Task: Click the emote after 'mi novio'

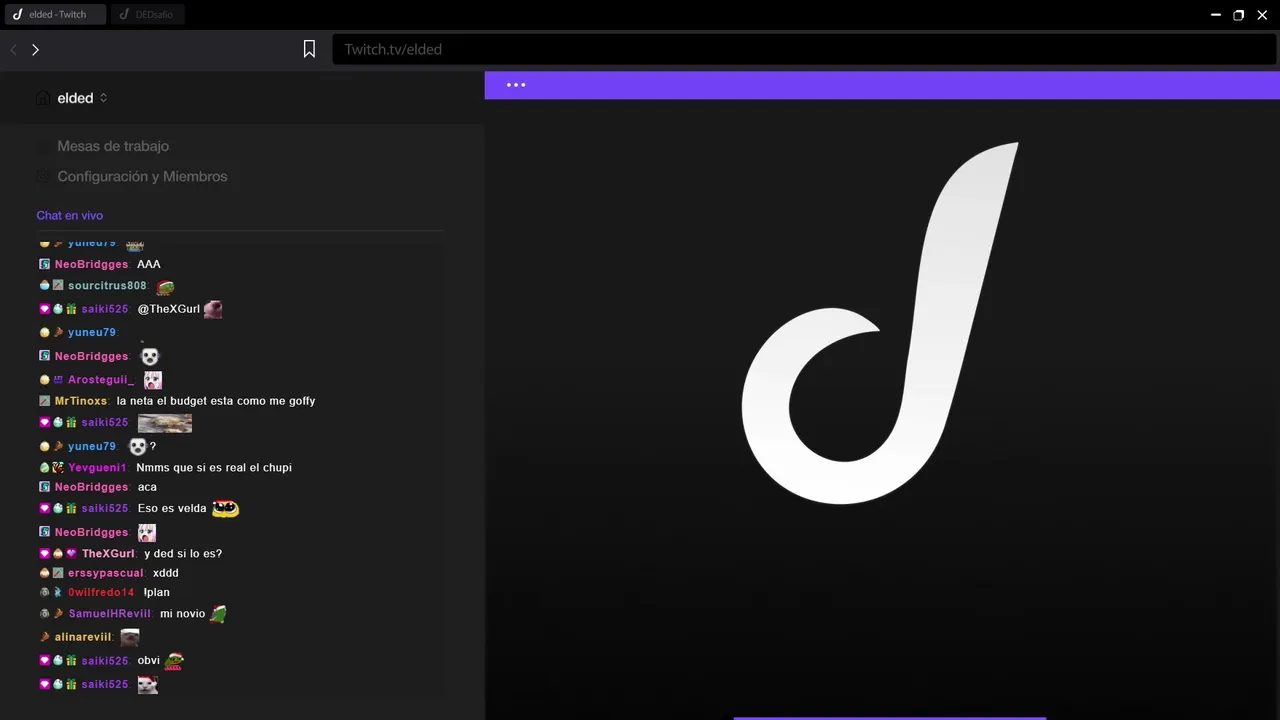Action: pos(218,614)
